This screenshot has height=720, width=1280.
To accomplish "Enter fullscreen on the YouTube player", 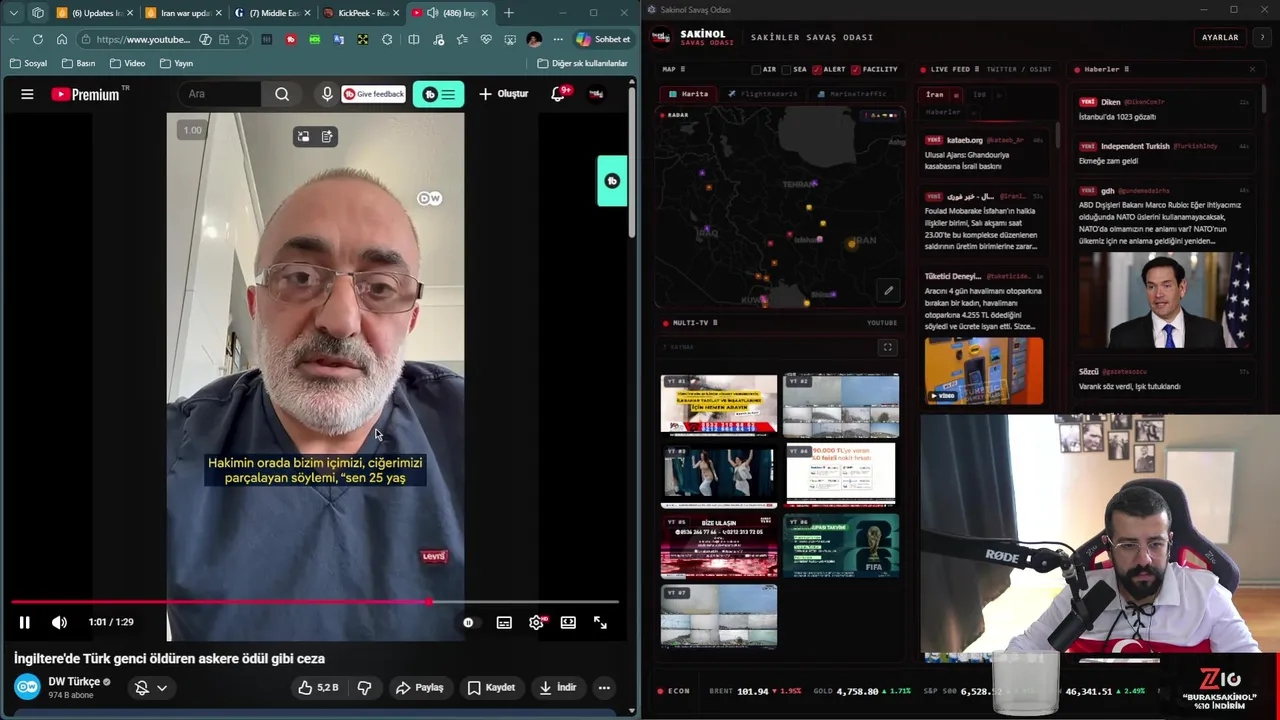I will click(x=600, y=622).
